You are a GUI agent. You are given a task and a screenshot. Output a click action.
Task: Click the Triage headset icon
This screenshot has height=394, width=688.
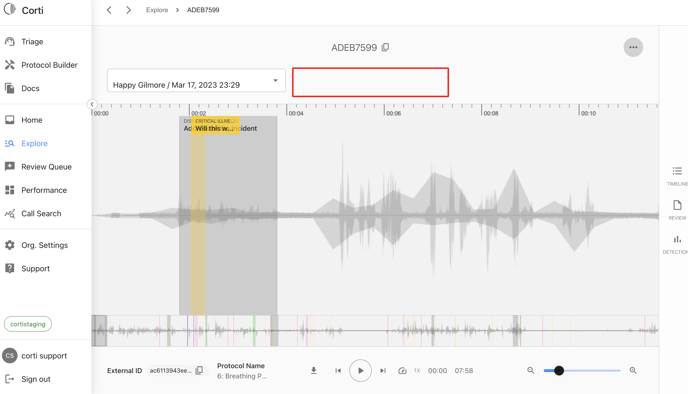(10, 41)
